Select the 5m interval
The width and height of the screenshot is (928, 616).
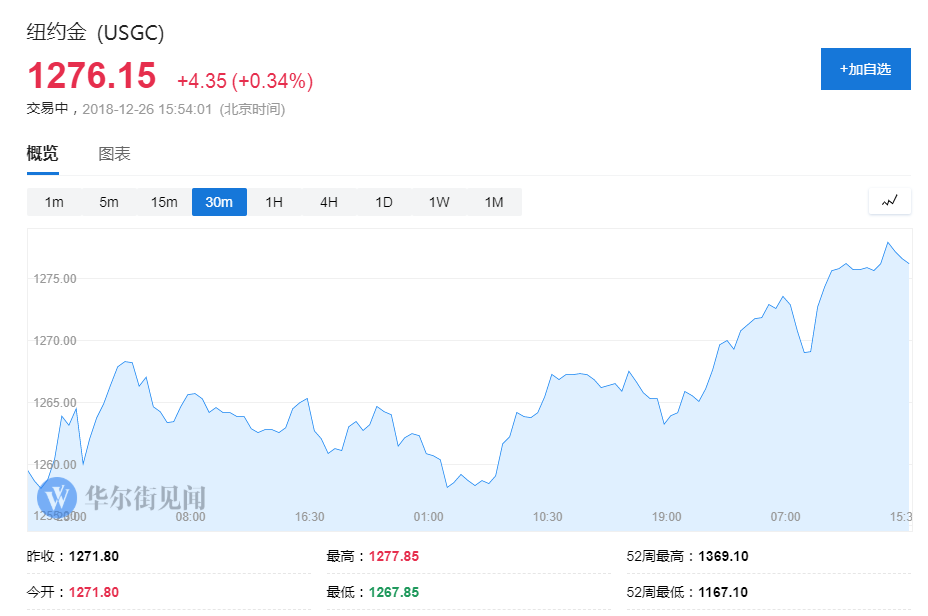(x=109, y=202)
